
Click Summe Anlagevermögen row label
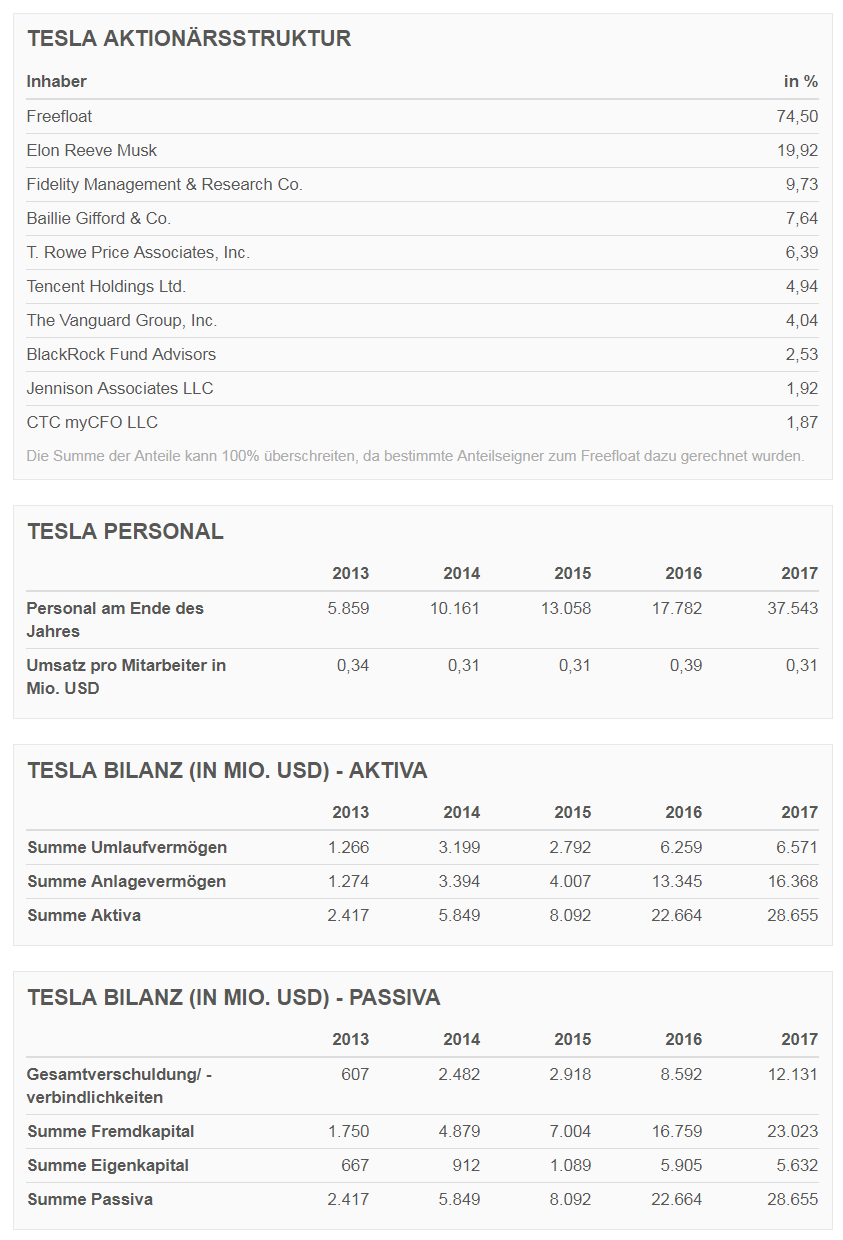[127, 881]
